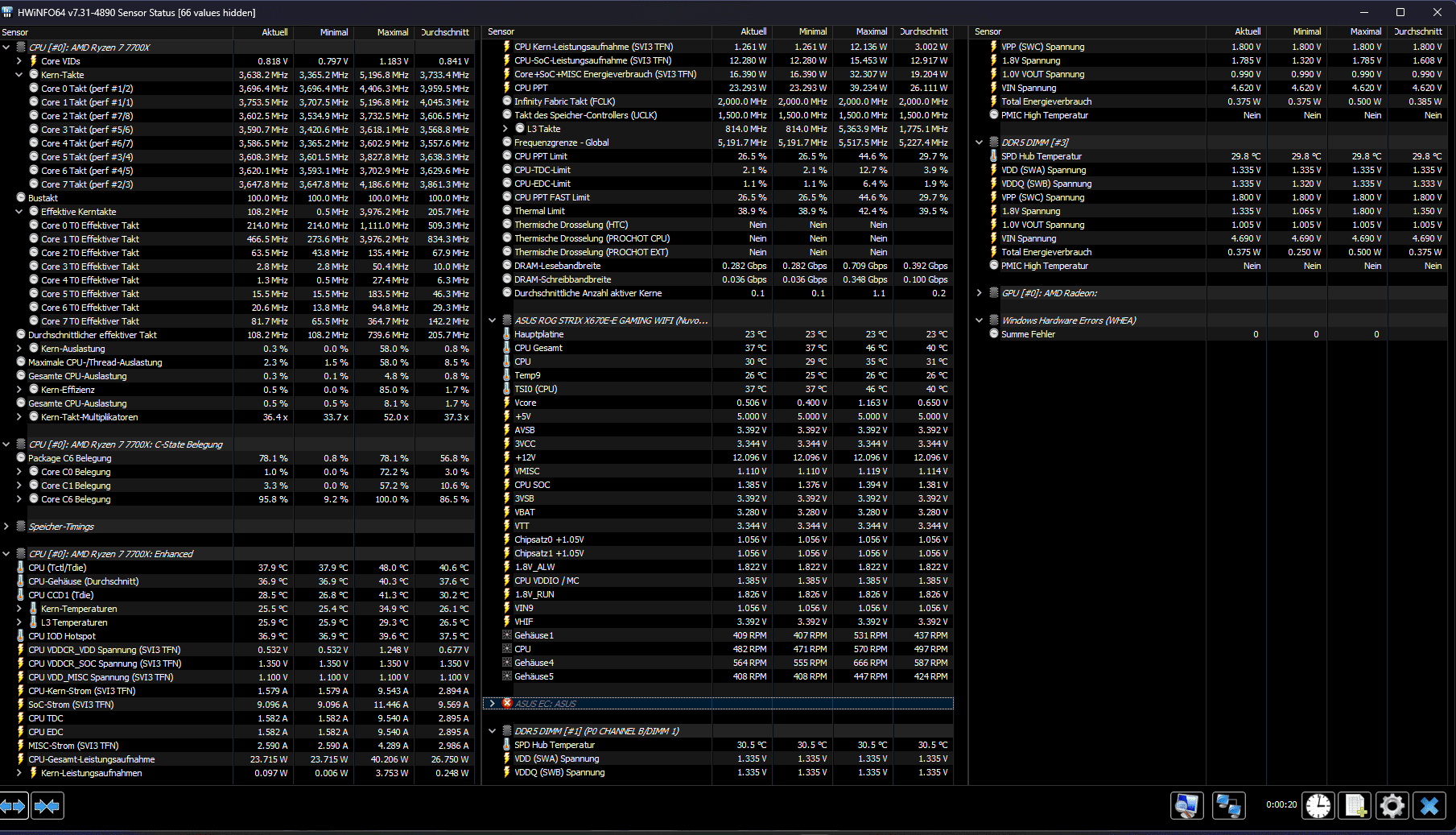The width and height of the screenshot is (1456, 835).
Task: Click the expand columns left-right arrows button
Action: (x=14, y=805)
